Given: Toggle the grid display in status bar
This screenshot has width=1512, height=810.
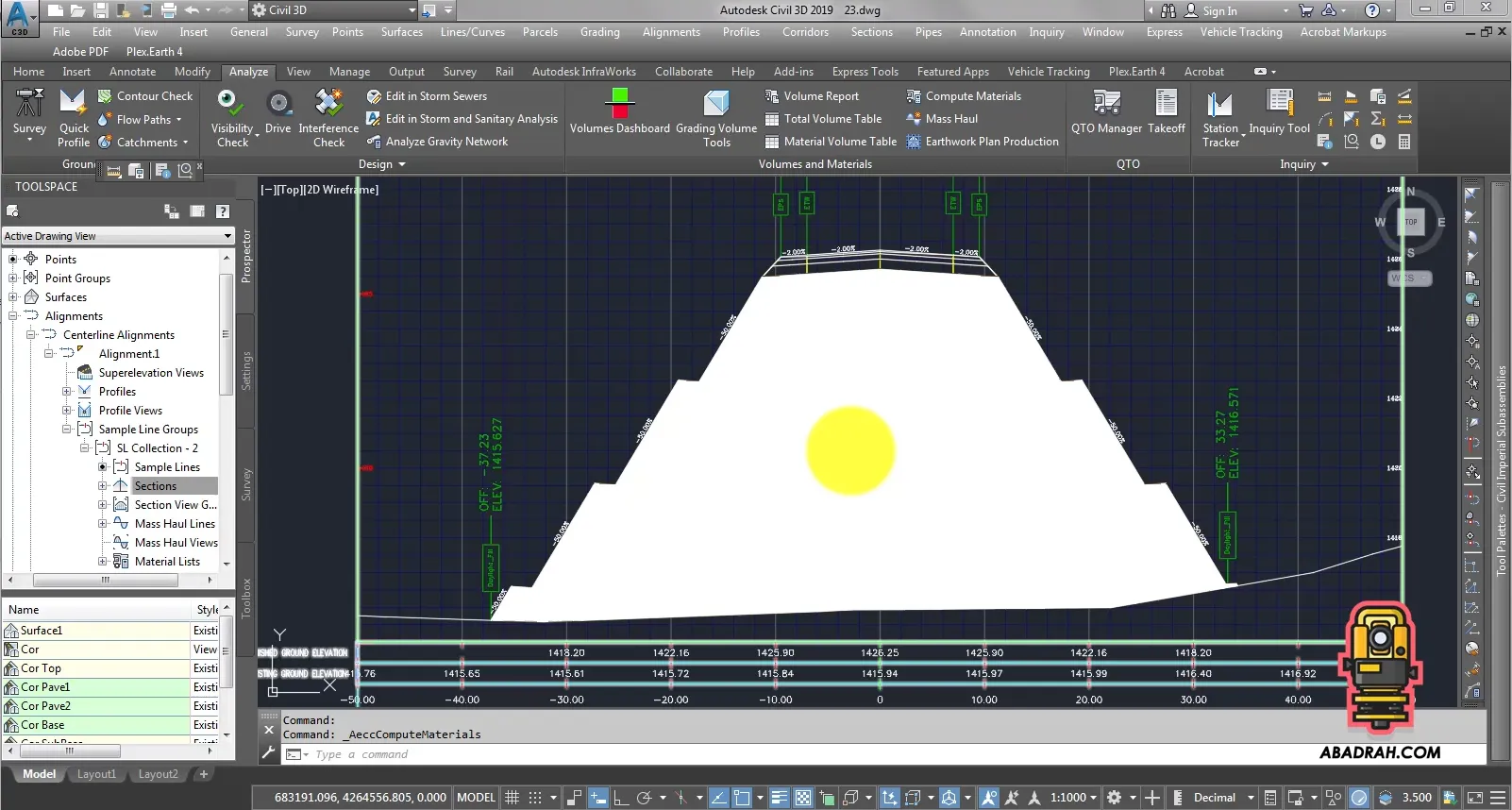Looking at the screenshot, I should pyautogui.click(x=512, y=798).
